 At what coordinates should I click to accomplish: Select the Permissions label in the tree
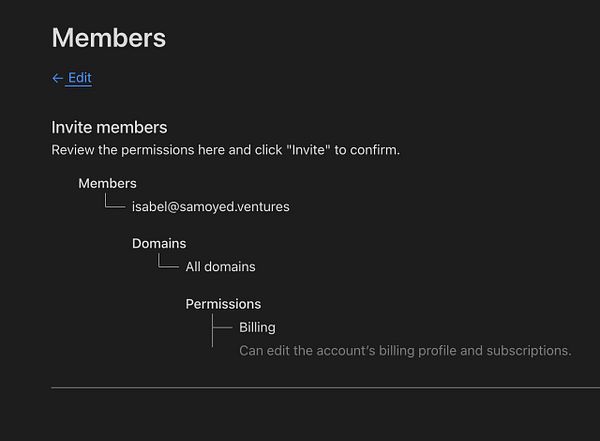(x=223, y=304)
